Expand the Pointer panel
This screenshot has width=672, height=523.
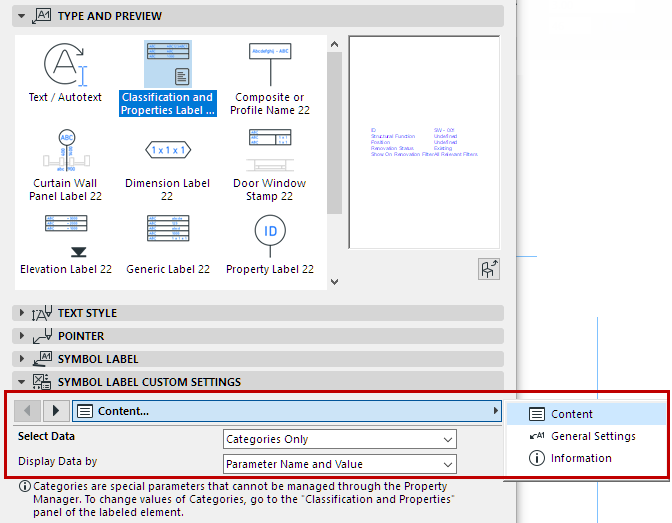[21, 336]
